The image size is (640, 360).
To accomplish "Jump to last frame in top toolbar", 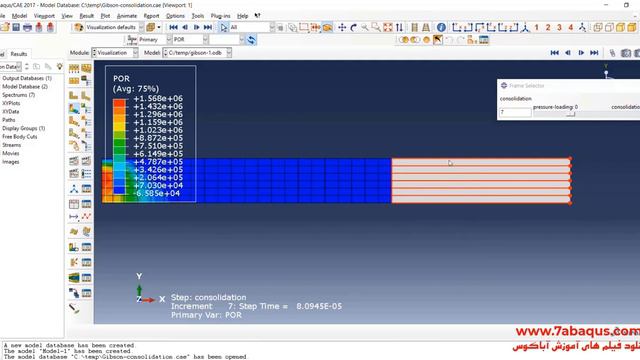I will [x=208, y=27].
